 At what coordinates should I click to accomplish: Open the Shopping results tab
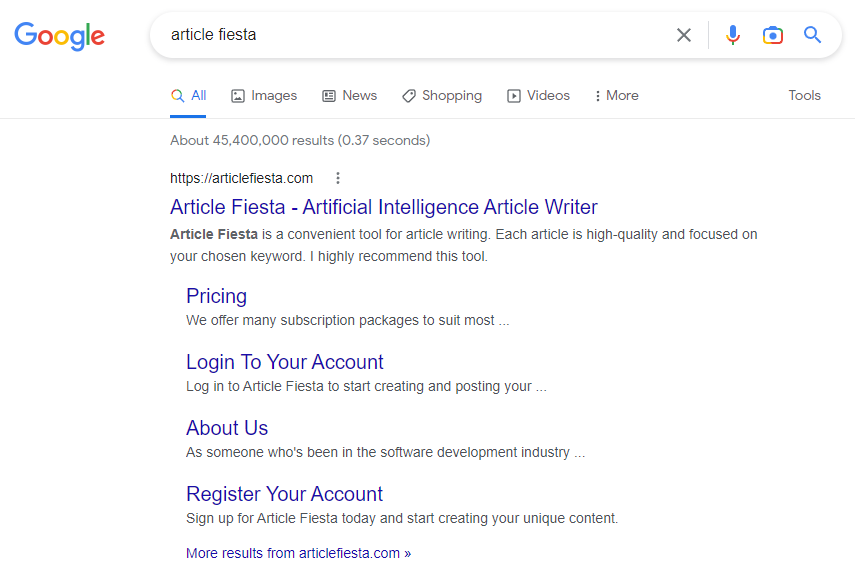(x=441, y=96)
